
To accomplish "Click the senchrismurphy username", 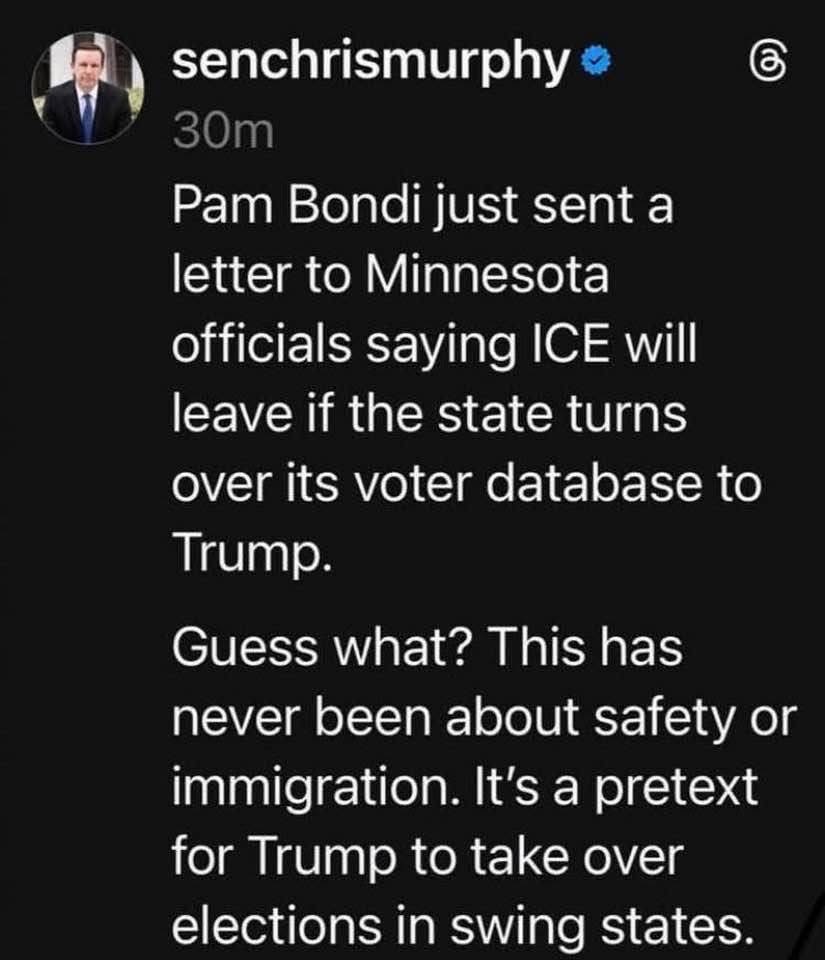I will coord(369,63).
